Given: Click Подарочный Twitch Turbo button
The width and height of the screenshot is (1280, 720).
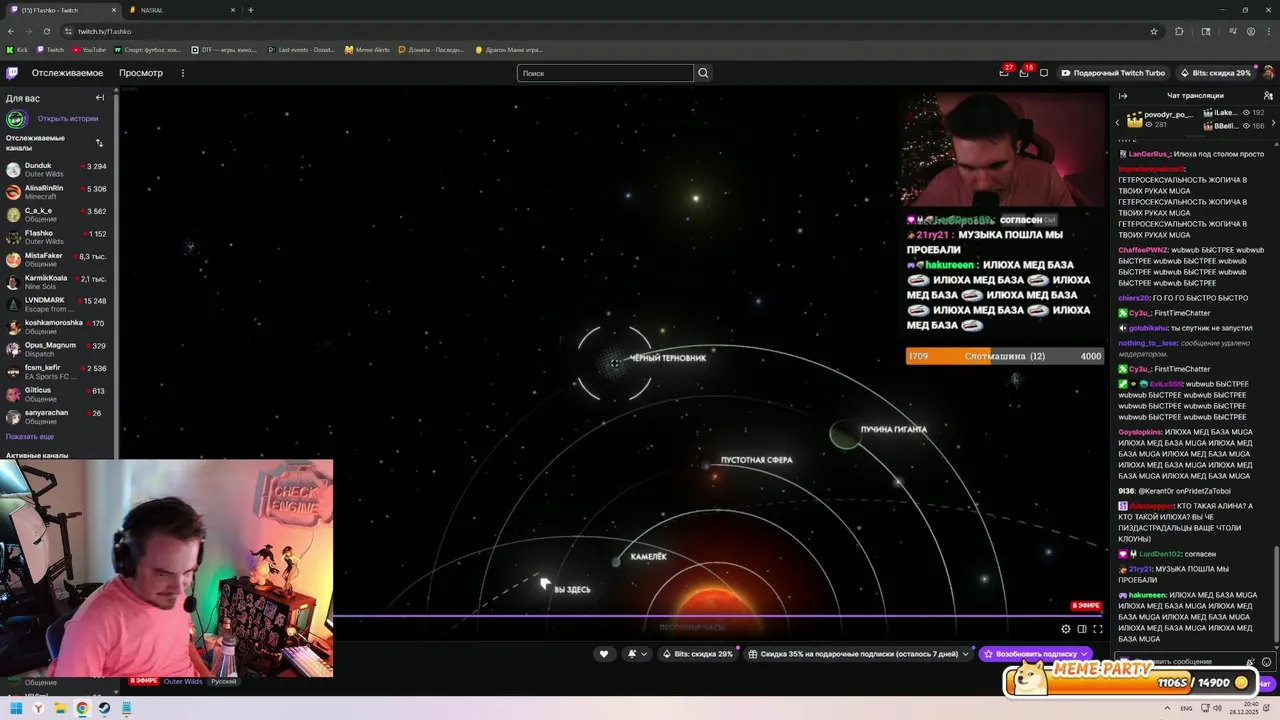Looking at the screenshot, I should pos(1113,73).
